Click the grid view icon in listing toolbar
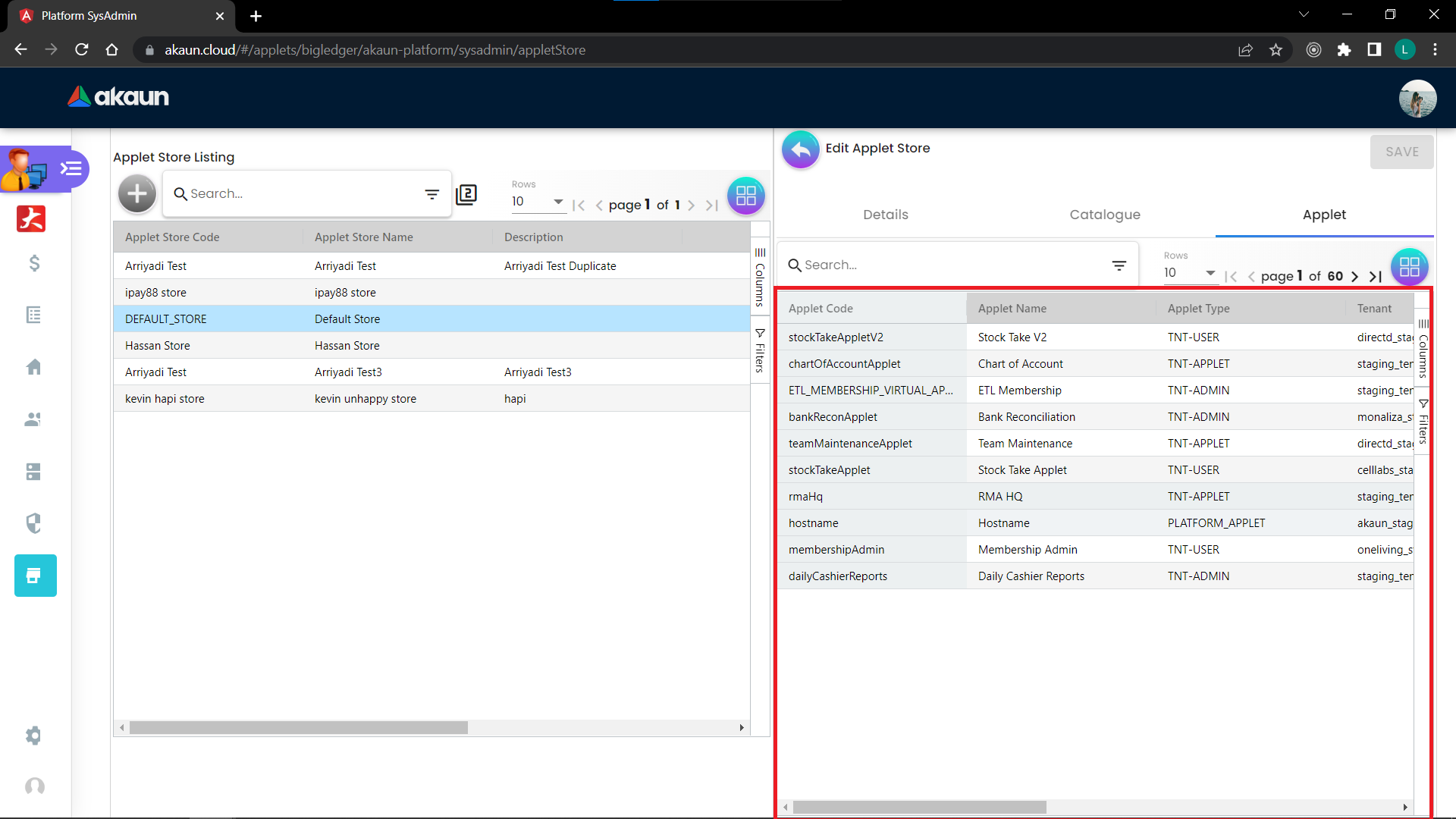 tap(745, 196)
